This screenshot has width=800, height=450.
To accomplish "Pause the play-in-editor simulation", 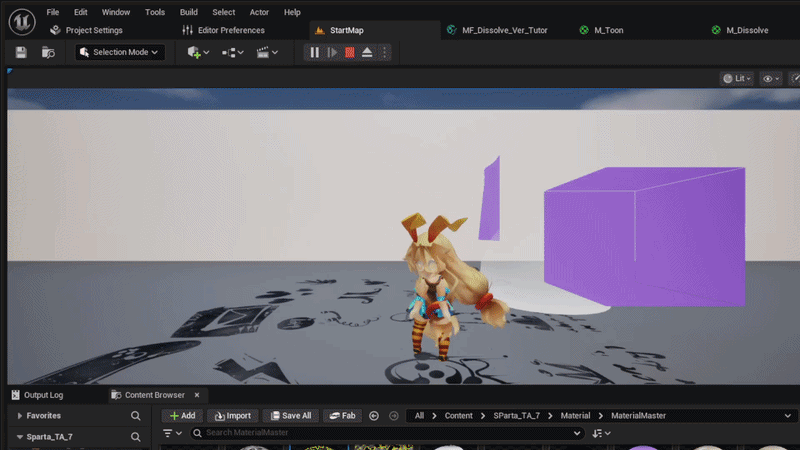I will 315,52.
